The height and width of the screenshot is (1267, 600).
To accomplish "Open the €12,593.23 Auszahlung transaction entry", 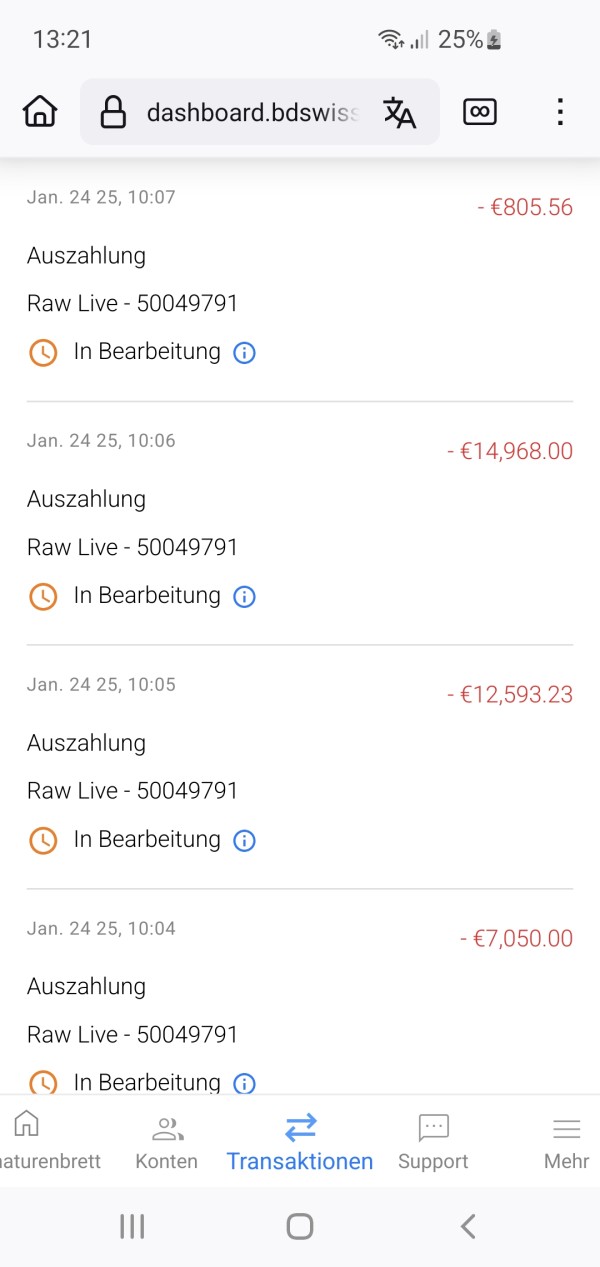I will coord(300,766).
